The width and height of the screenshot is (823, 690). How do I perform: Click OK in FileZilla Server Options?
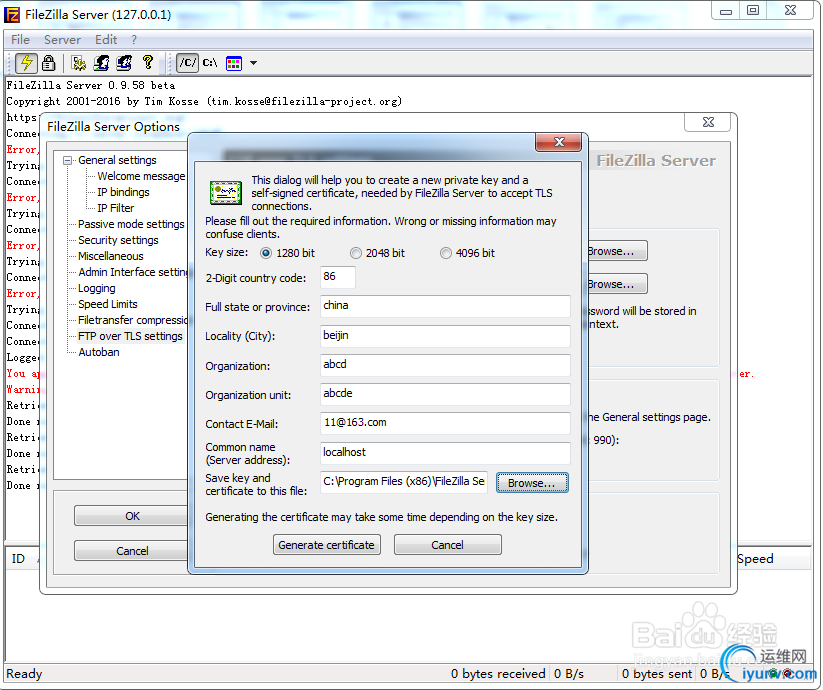[x=131, y=516]
